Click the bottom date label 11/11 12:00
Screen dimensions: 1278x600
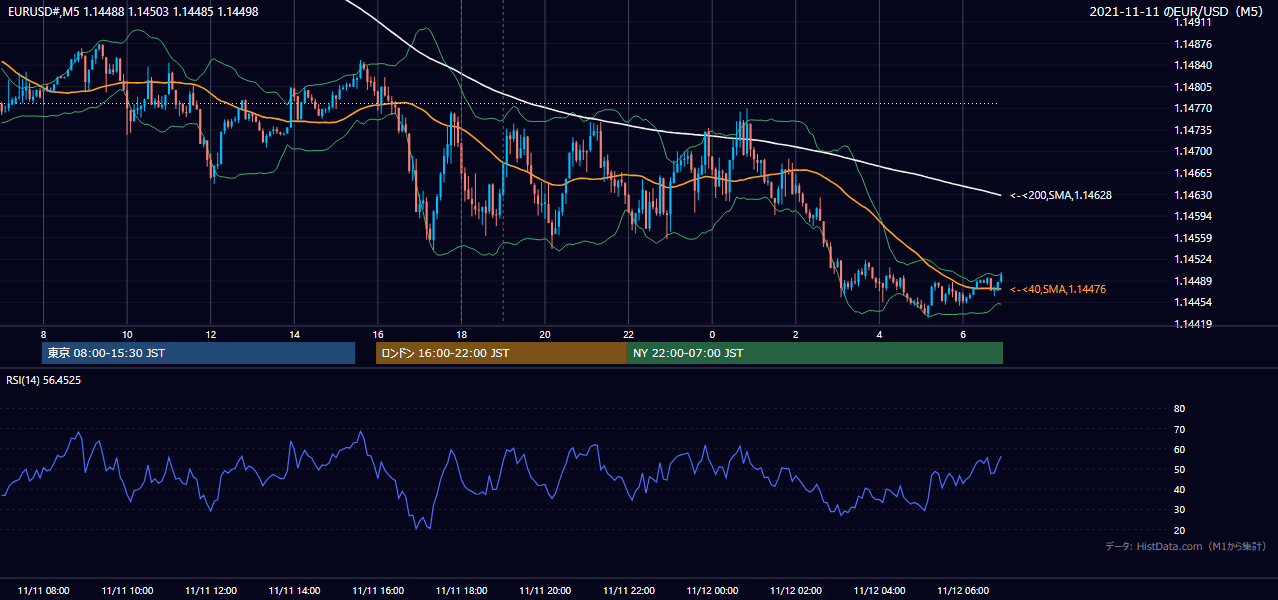coord(210,591)
